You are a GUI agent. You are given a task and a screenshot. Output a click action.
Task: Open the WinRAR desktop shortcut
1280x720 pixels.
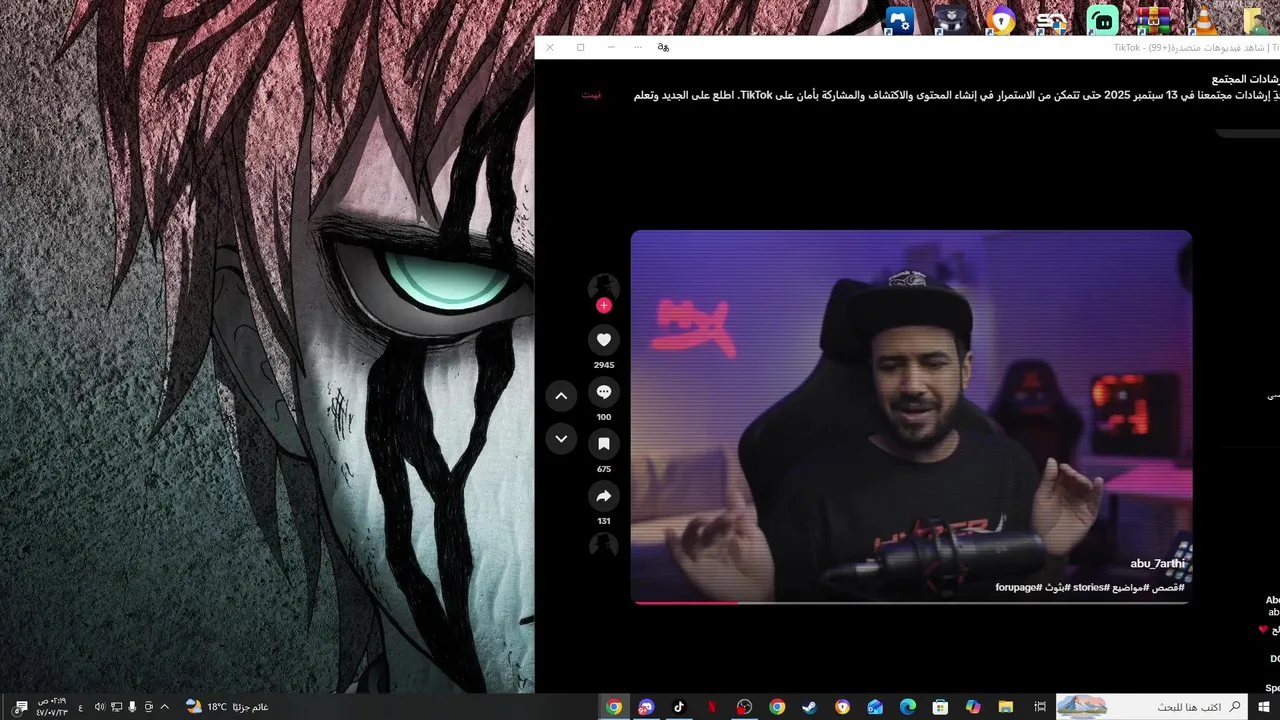[x=1153, y=20]
